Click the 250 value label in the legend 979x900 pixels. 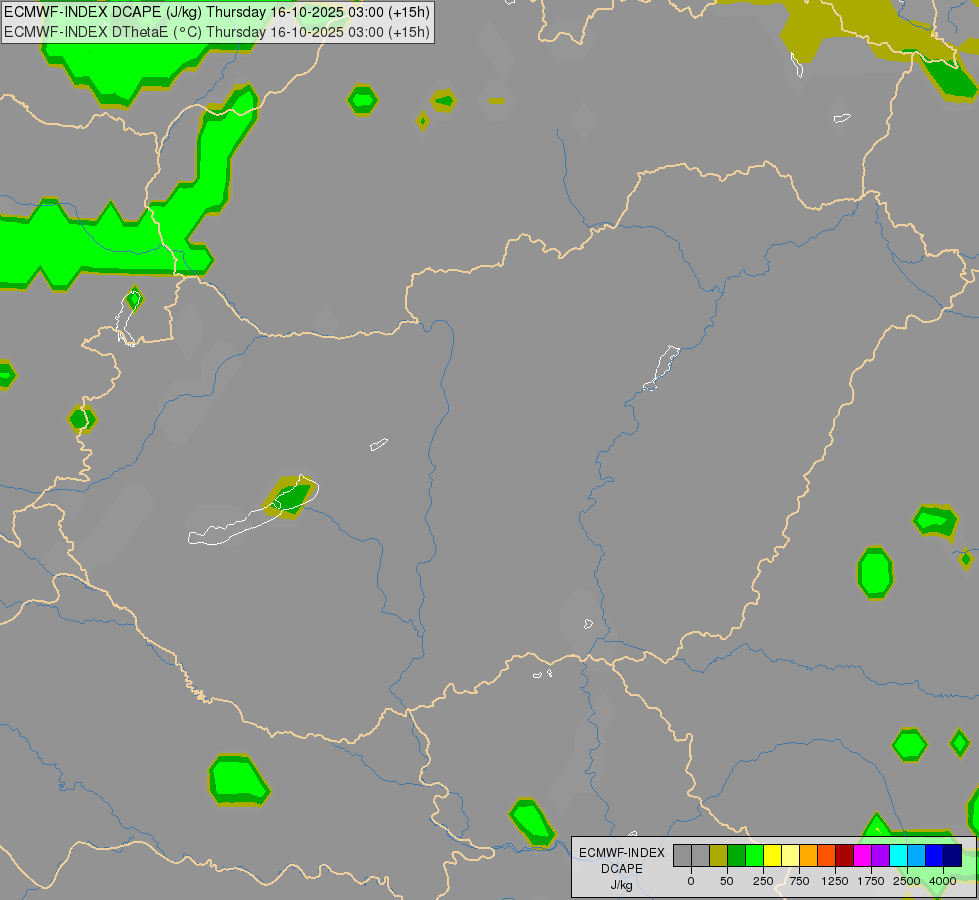coord(763,881)
